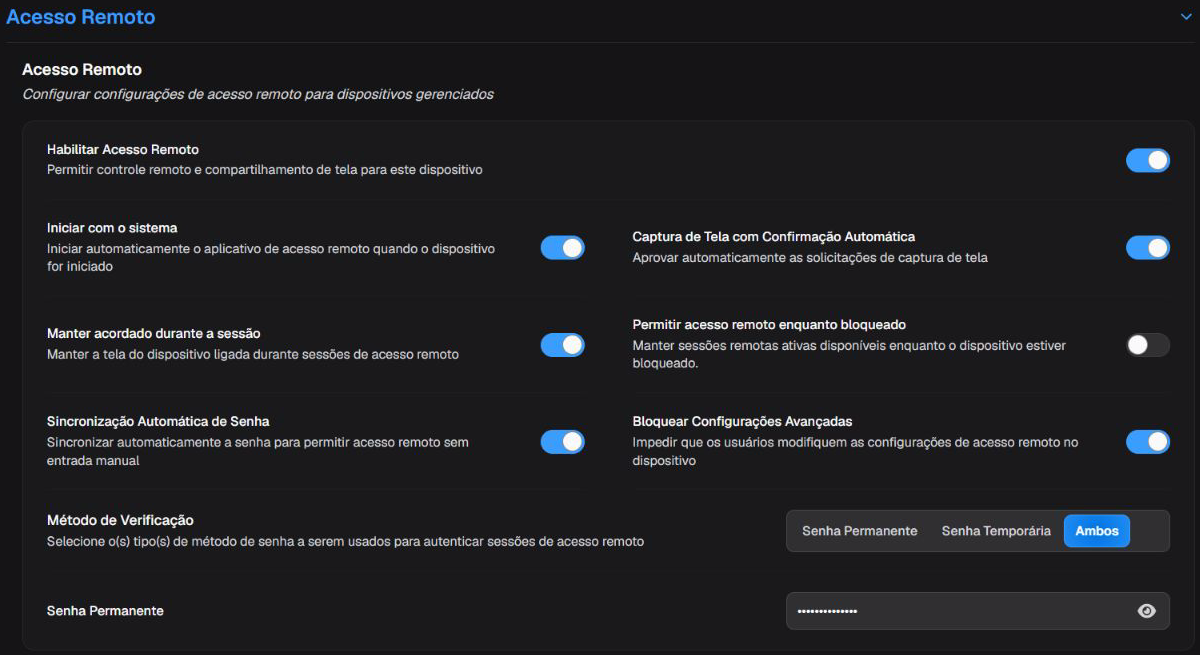Disable Bloquear Configurações Avançadas switch
The width and height of the screenshot is (1200, 655).
(1148, 442)
